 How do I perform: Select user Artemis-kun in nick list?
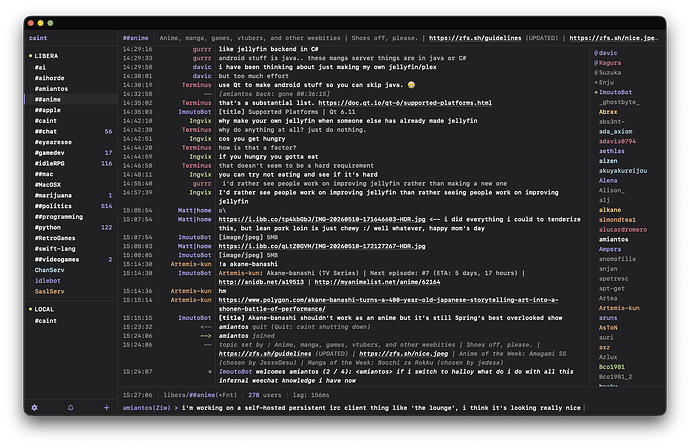[x=619, y=308]
